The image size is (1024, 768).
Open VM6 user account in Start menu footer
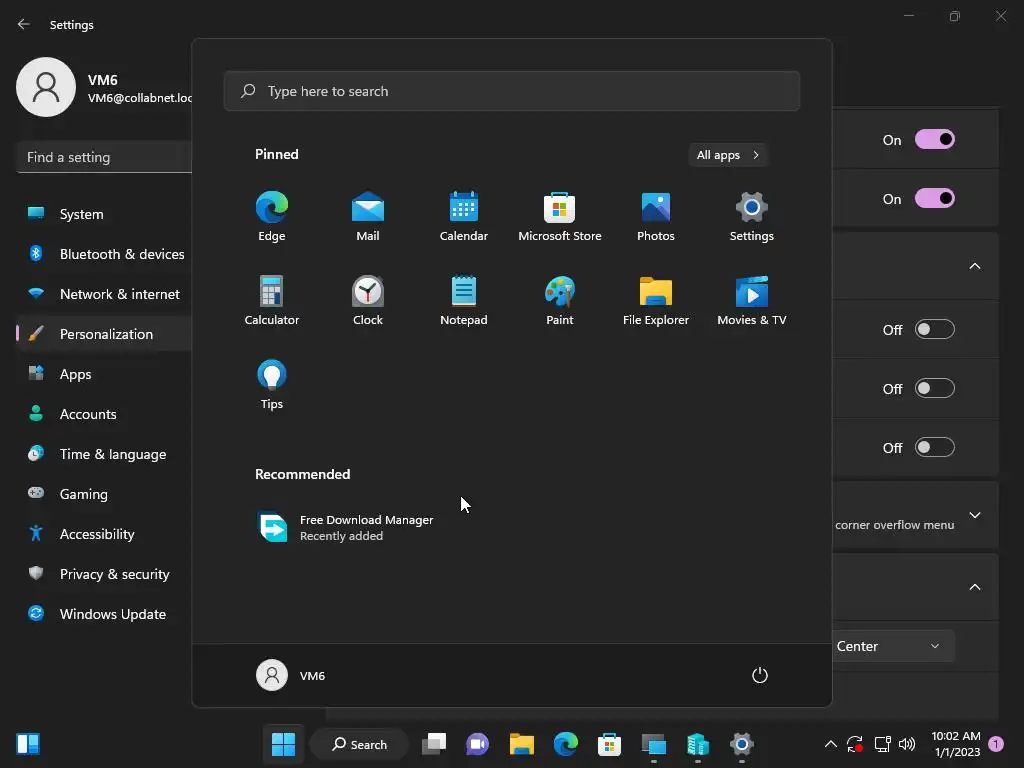coord(291,675)
